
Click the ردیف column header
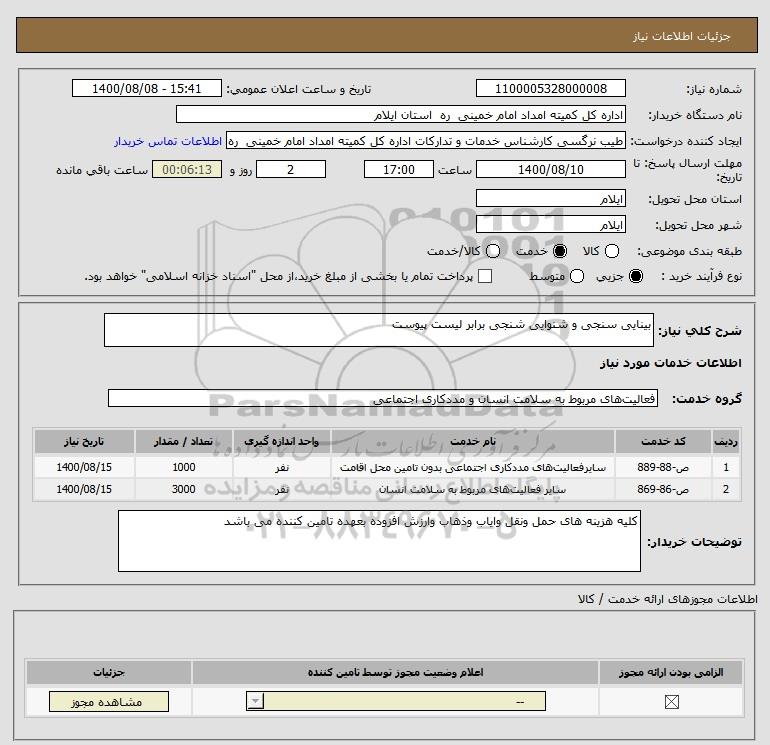[726, 441]
